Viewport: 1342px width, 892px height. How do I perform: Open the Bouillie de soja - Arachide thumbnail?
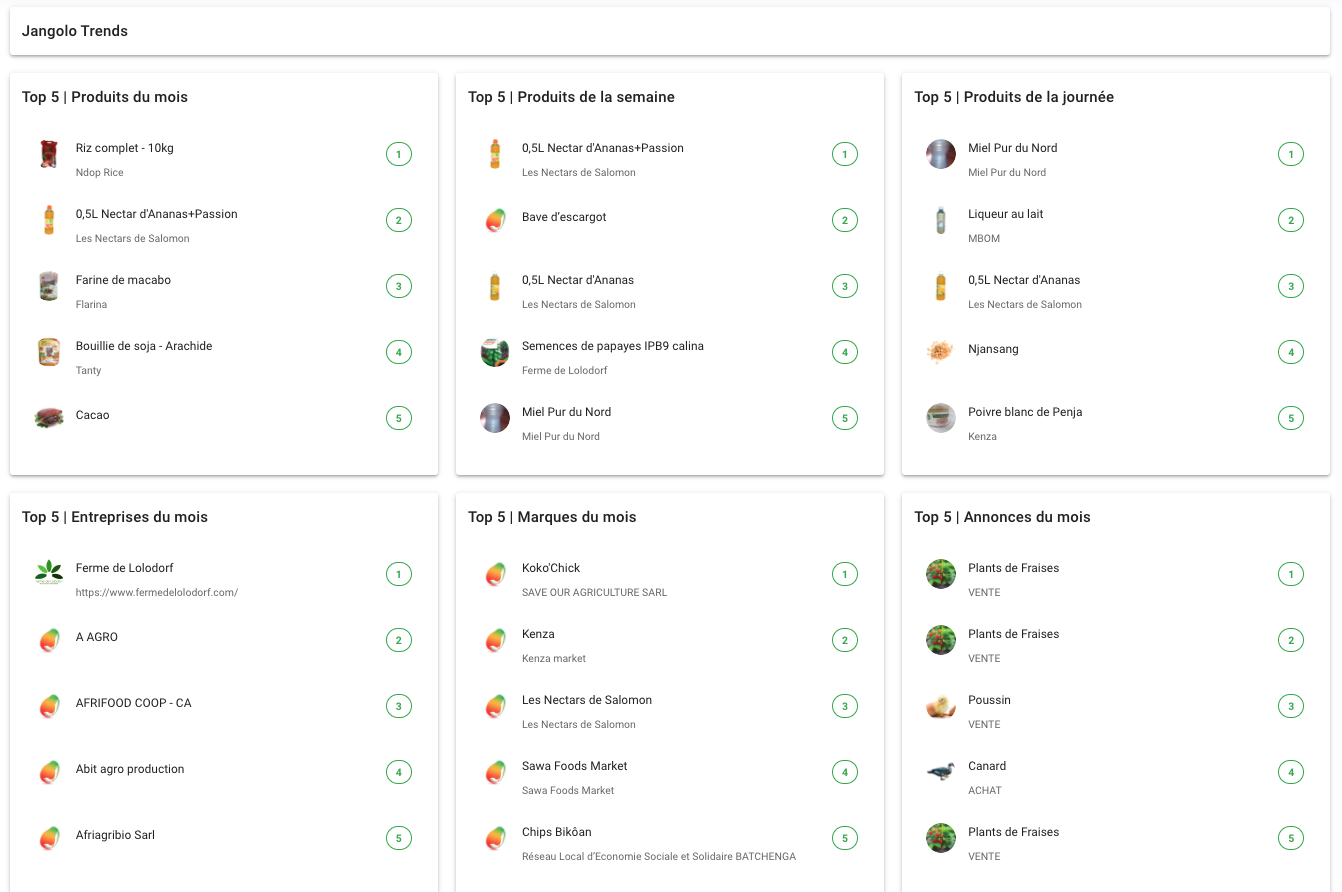[49, 352]
